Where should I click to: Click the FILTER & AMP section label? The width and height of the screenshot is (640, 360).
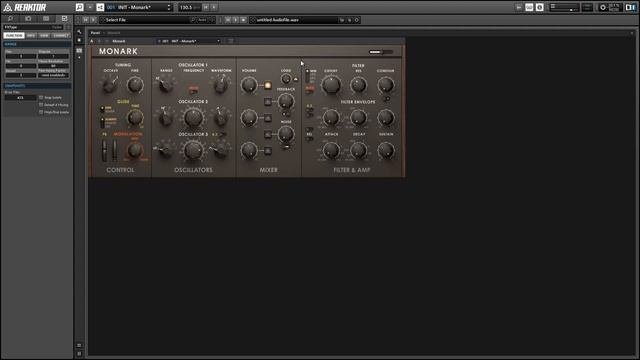click(x=352, y=170)
